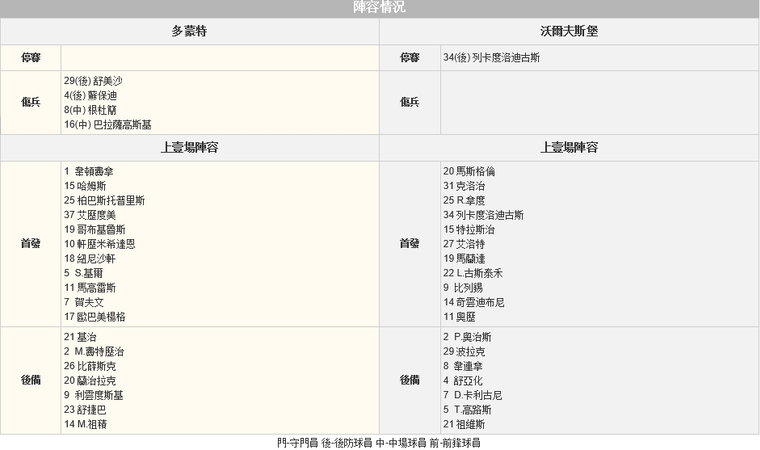This screenshot has width=760, height=450.
Task: Select injured player '4(後) 蘇保迪'
Action: (90, 96)
